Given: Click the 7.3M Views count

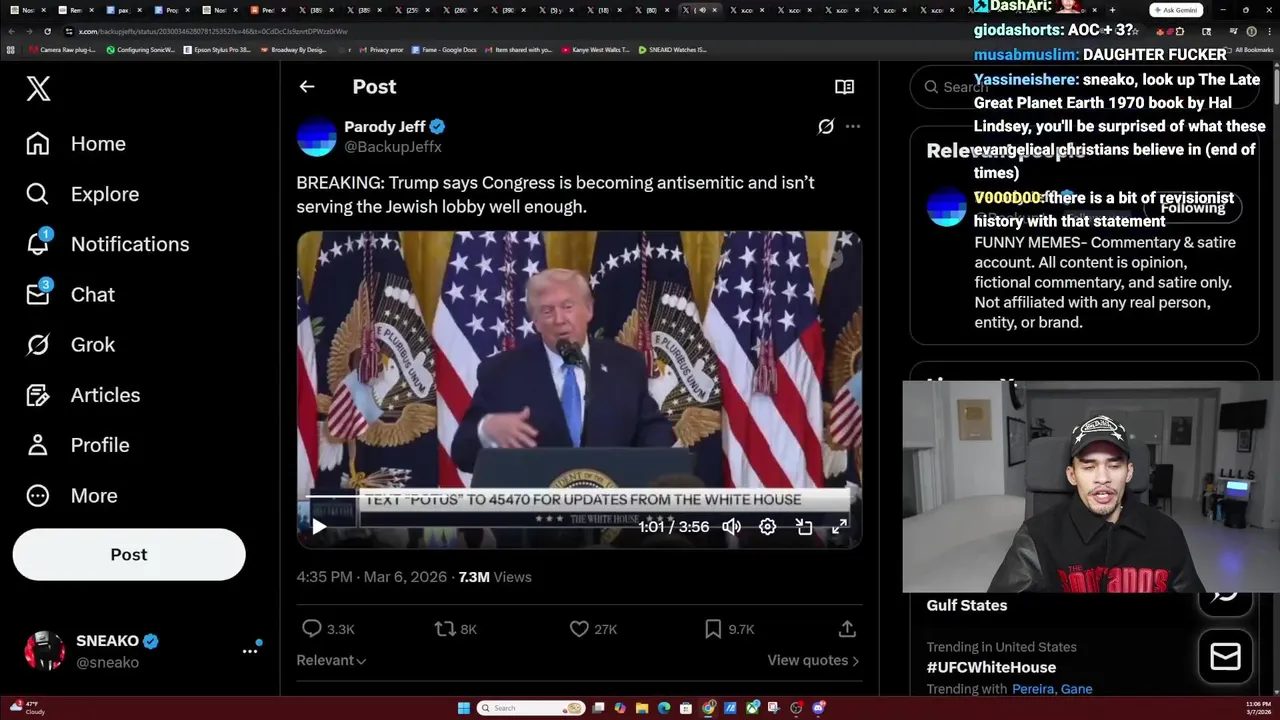Looking at the screenshot, I should pyautogui.click(x=495, y=577).
